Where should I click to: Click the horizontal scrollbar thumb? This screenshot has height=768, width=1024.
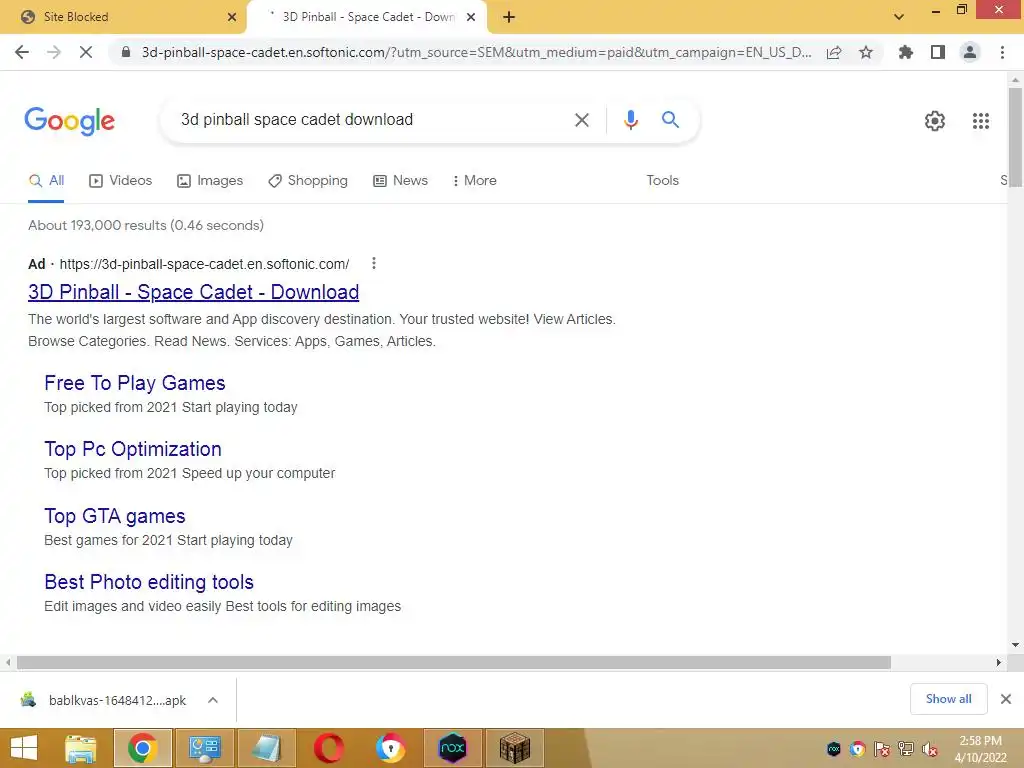pyautogui.click(x=454, y=662)
